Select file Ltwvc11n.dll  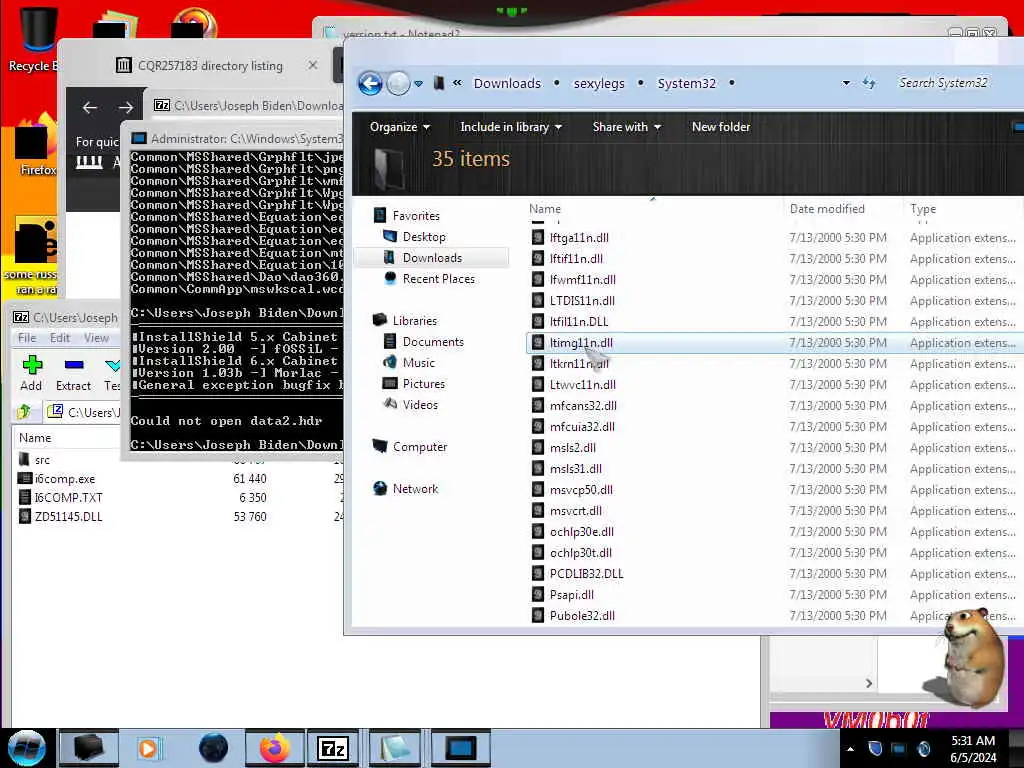pos(583,385)
